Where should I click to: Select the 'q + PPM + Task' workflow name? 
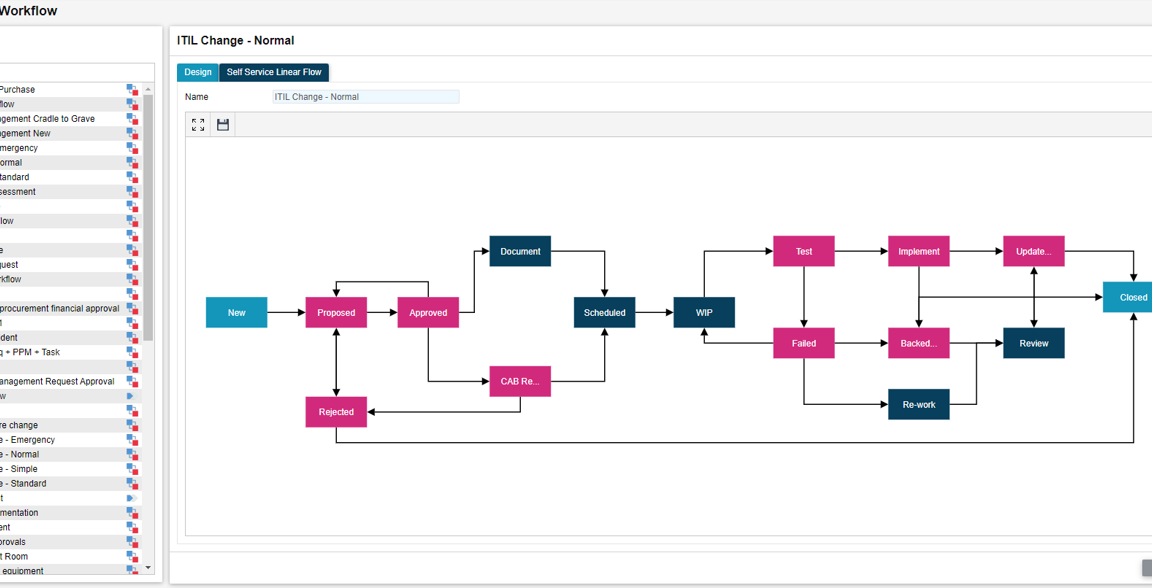click(30, 352)
